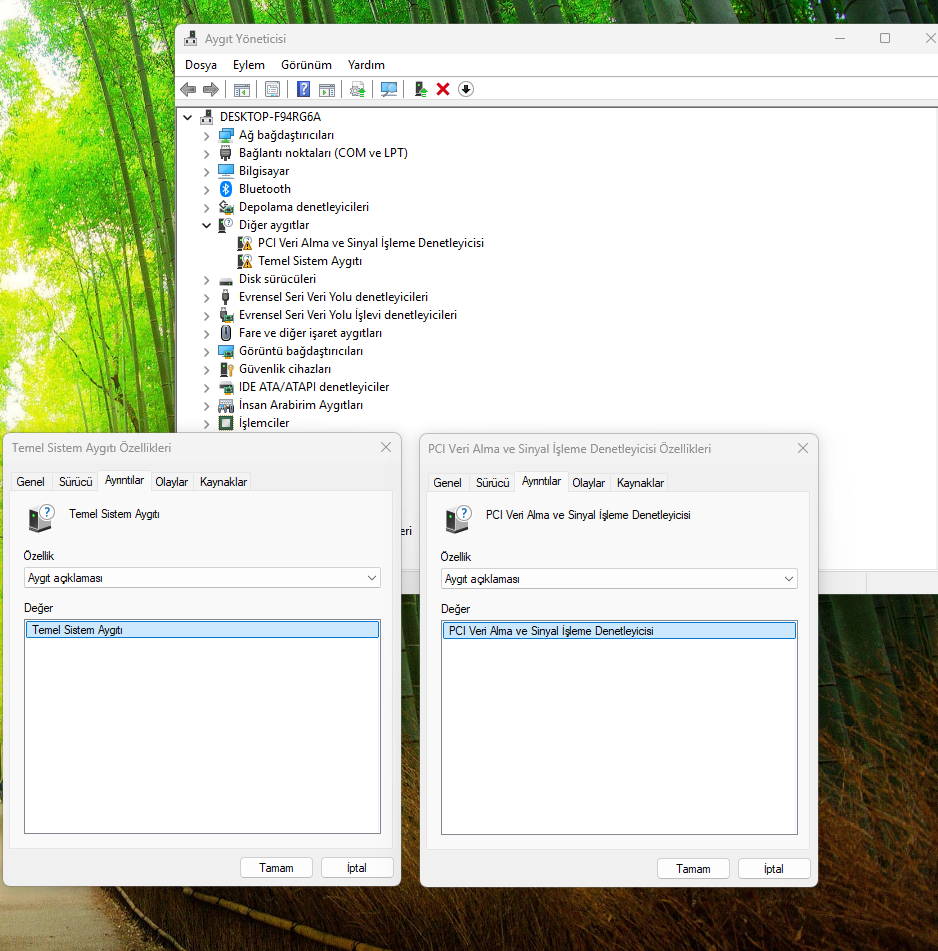Collapse the DESKTOP-F94RG6A root node
Viewport: 938px width, 951px height.
[x=188, y=117]
